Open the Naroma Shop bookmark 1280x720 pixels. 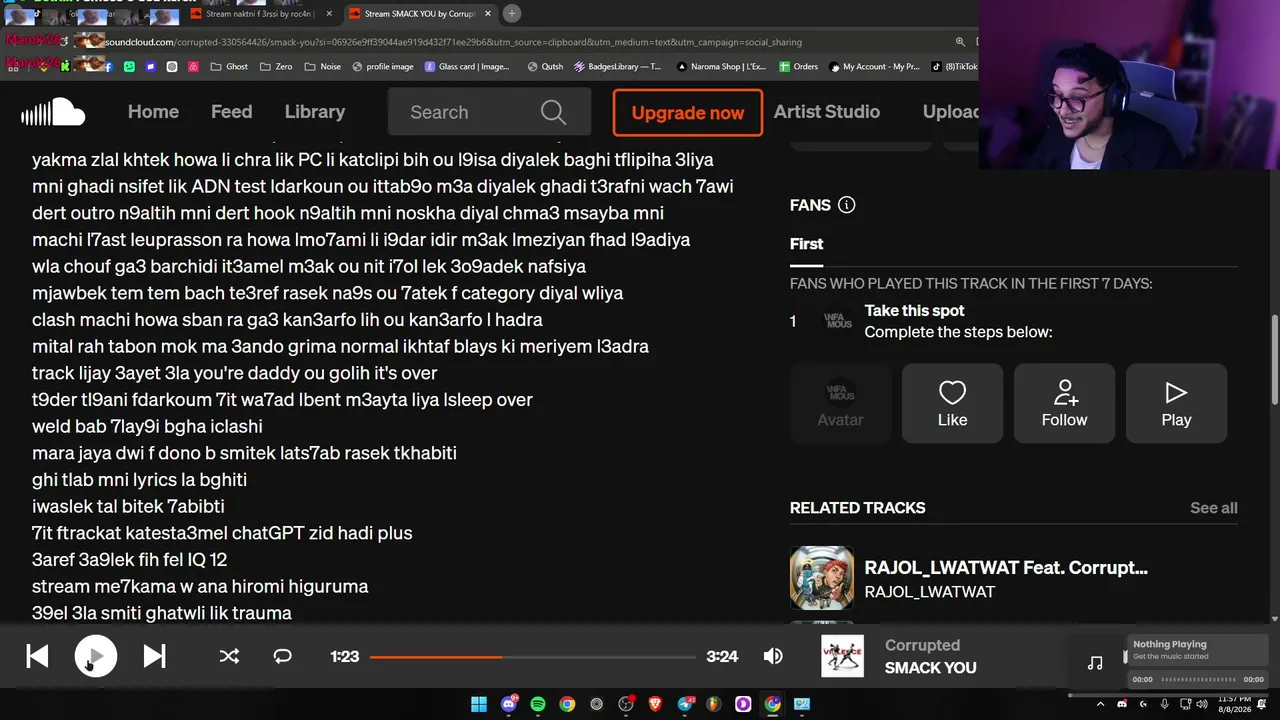[x=721, y=67]
